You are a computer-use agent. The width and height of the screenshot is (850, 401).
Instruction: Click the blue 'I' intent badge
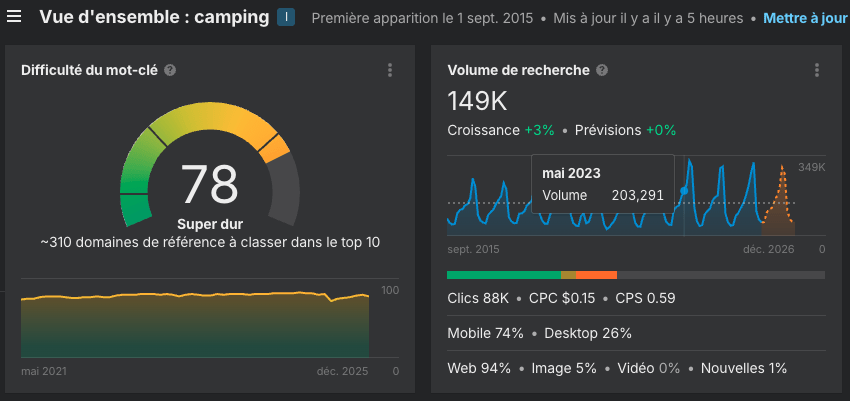(x=285, y=18)
